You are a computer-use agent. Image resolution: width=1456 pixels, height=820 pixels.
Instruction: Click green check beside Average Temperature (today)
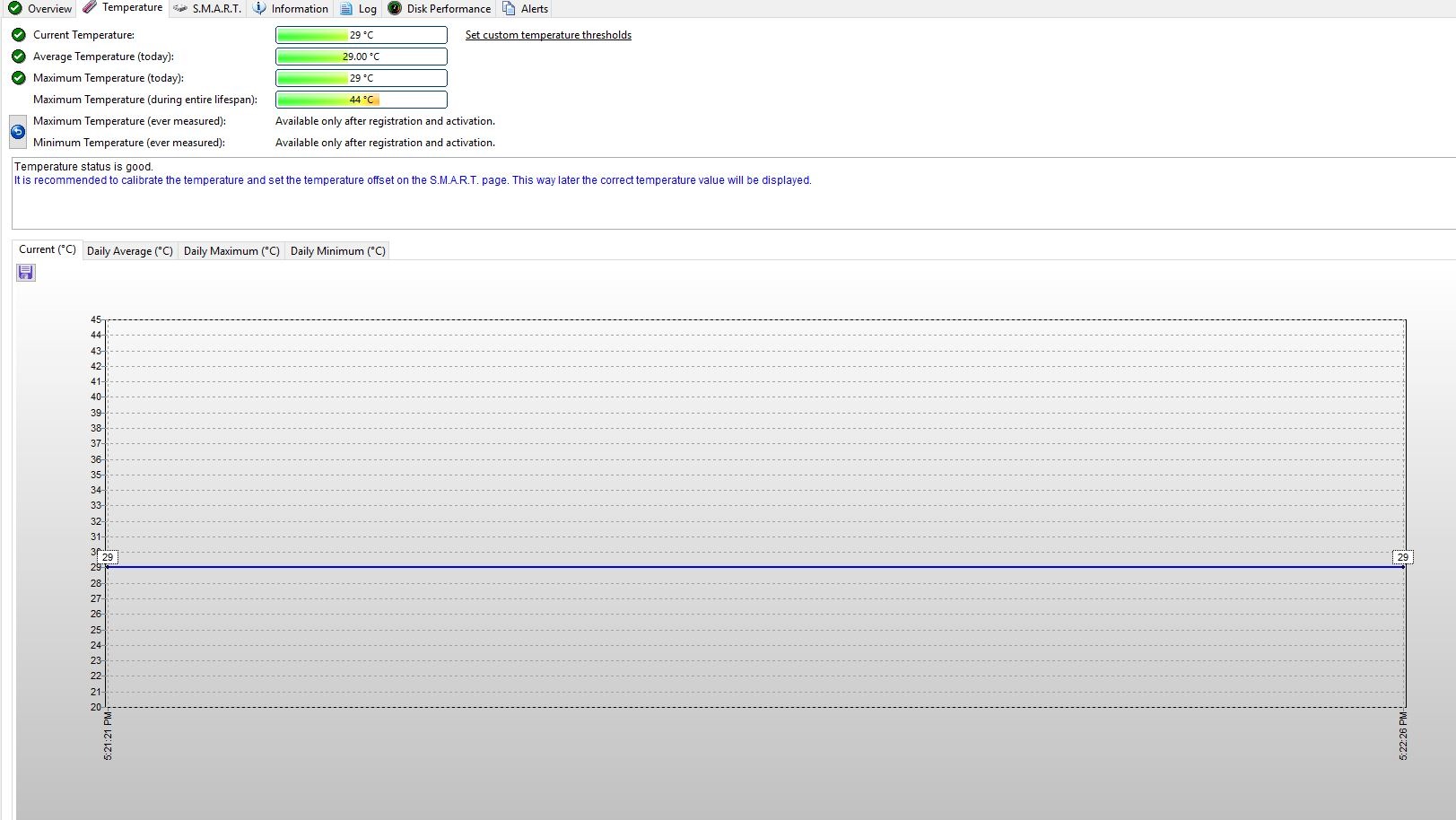coord(19,57)
